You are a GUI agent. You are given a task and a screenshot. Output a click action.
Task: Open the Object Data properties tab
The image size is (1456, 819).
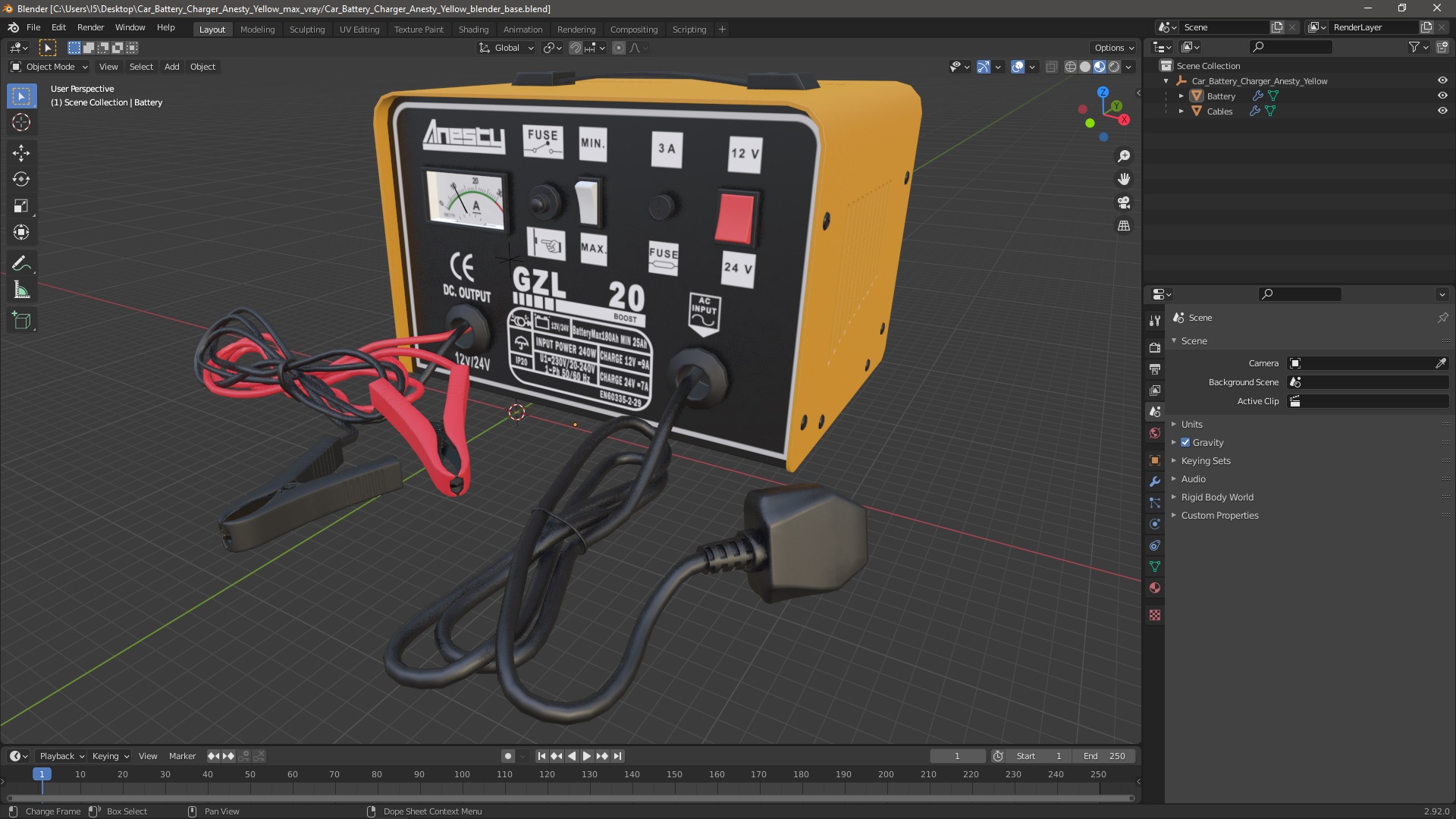click(1155, 566)
